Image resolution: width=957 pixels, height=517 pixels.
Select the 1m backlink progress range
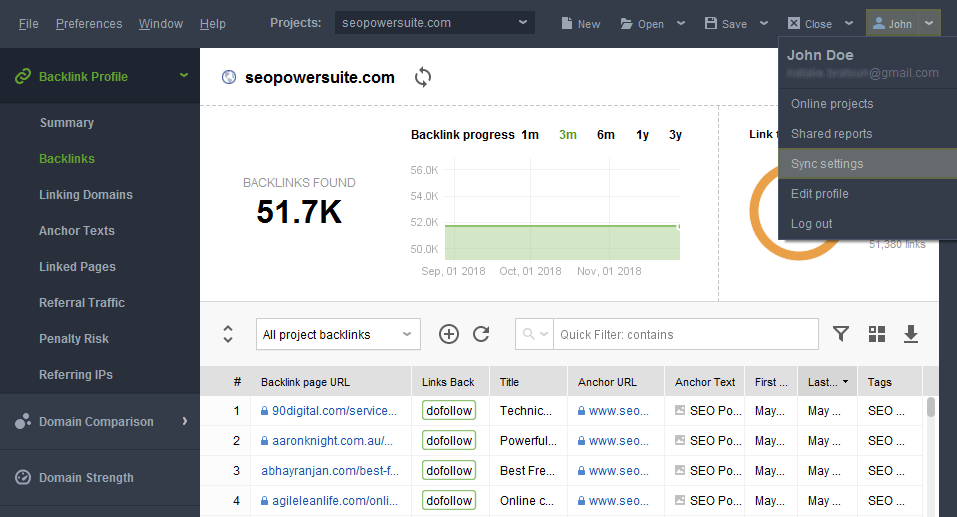tap(530, 135)
